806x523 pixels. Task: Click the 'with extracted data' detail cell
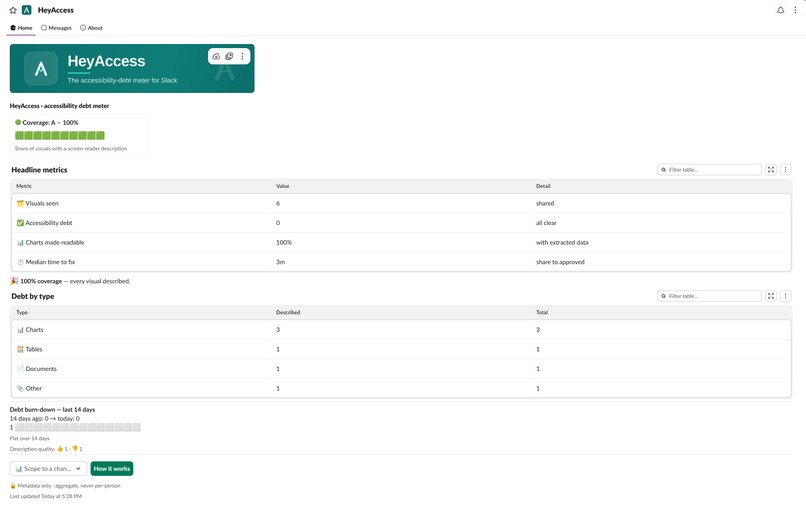coord(562,243)
